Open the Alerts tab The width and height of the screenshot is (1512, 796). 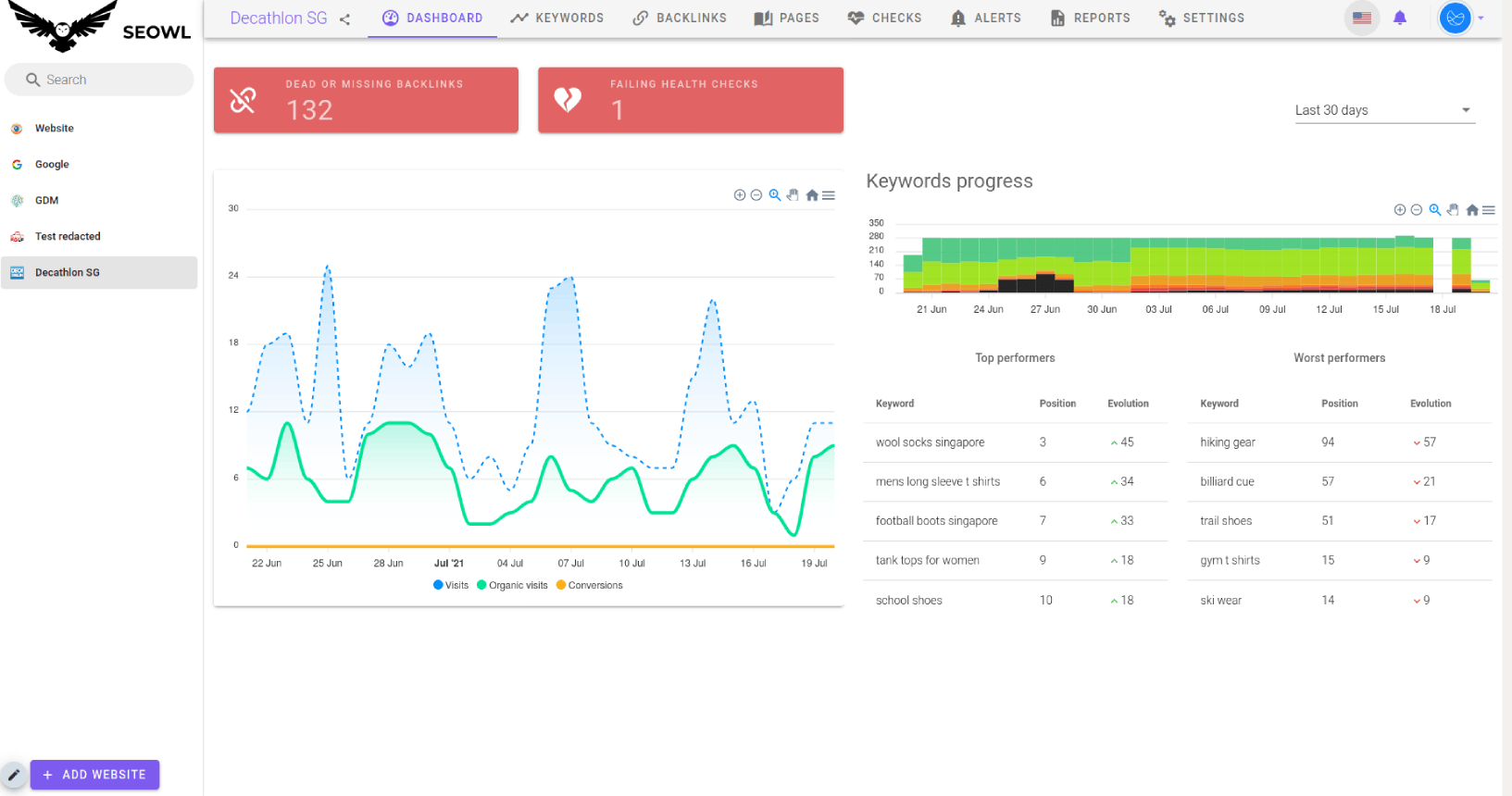tap(986, 18)
